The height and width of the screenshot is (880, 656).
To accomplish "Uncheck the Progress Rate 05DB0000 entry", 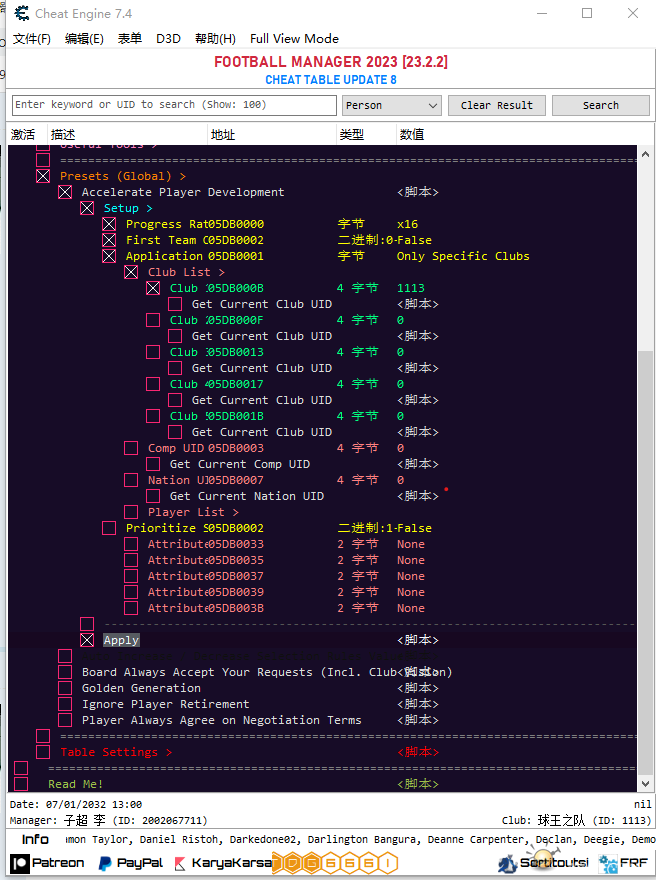I will point(109,224).
